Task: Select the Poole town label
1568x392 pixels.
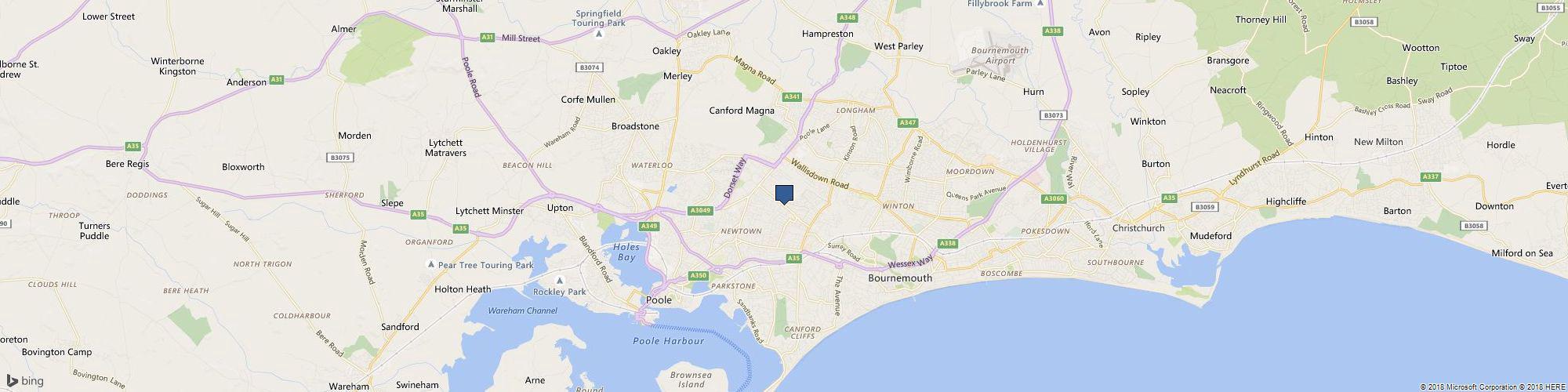Action: [x=657, y=299]
